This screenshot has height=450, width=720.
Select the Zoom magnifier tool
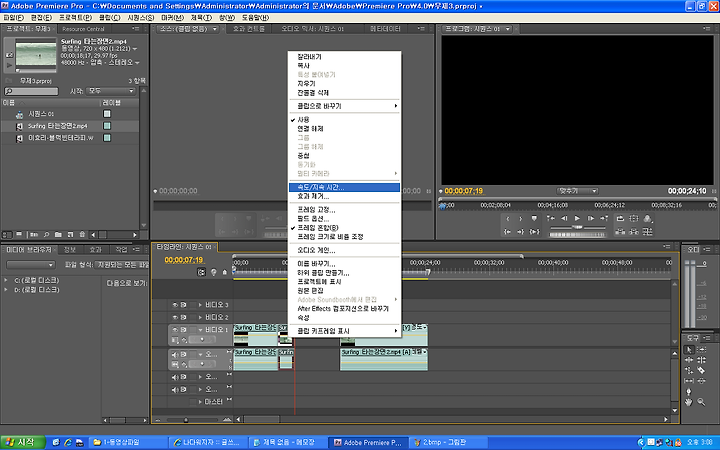coord(701,402)
